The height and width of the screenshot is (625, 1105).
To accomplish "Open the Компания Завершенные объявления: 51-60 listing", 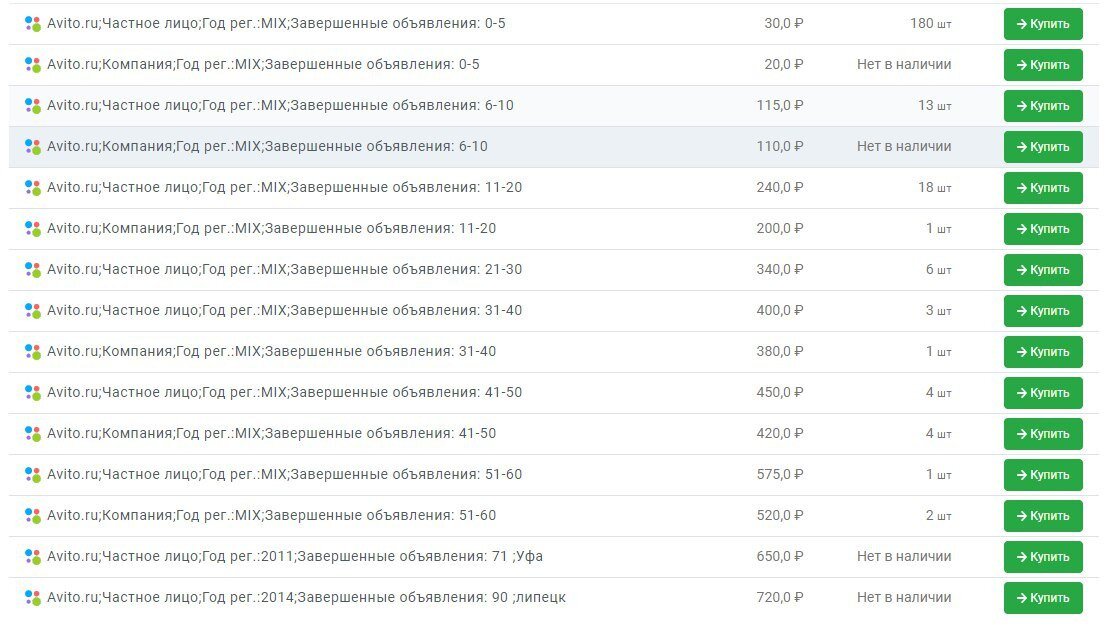I will coord(272,515).
